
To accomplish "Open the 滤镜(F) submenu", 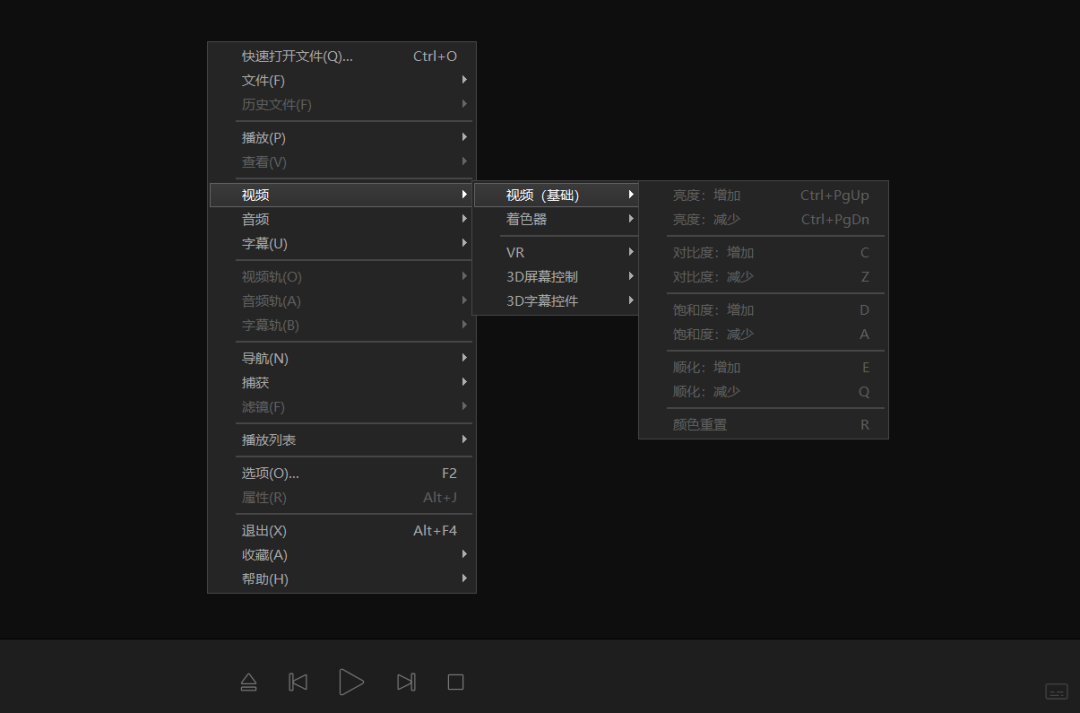I will (x=342, y=406).
